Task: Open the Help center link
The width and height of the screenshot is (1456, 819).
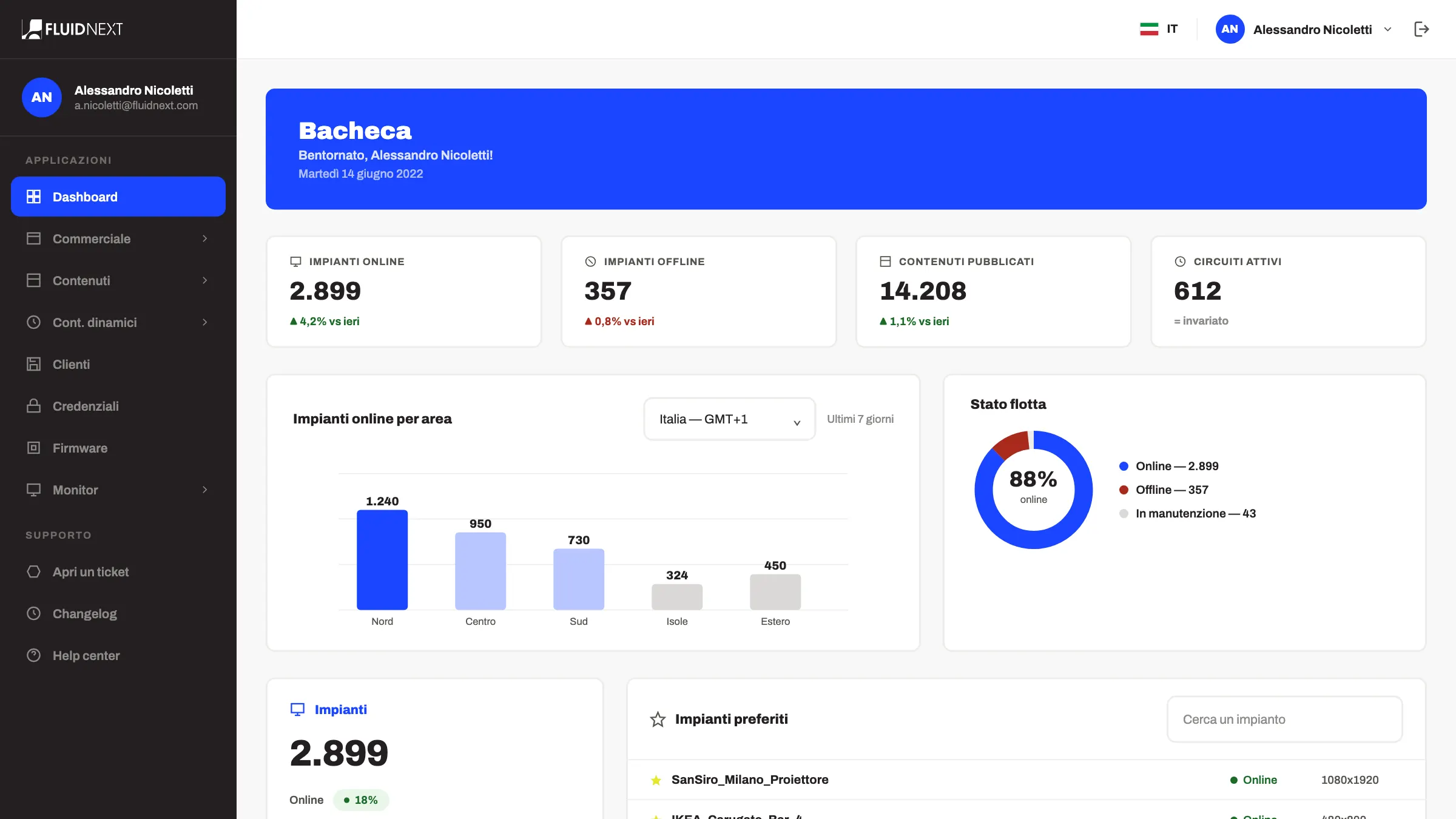Action: [x=118, y=655]
